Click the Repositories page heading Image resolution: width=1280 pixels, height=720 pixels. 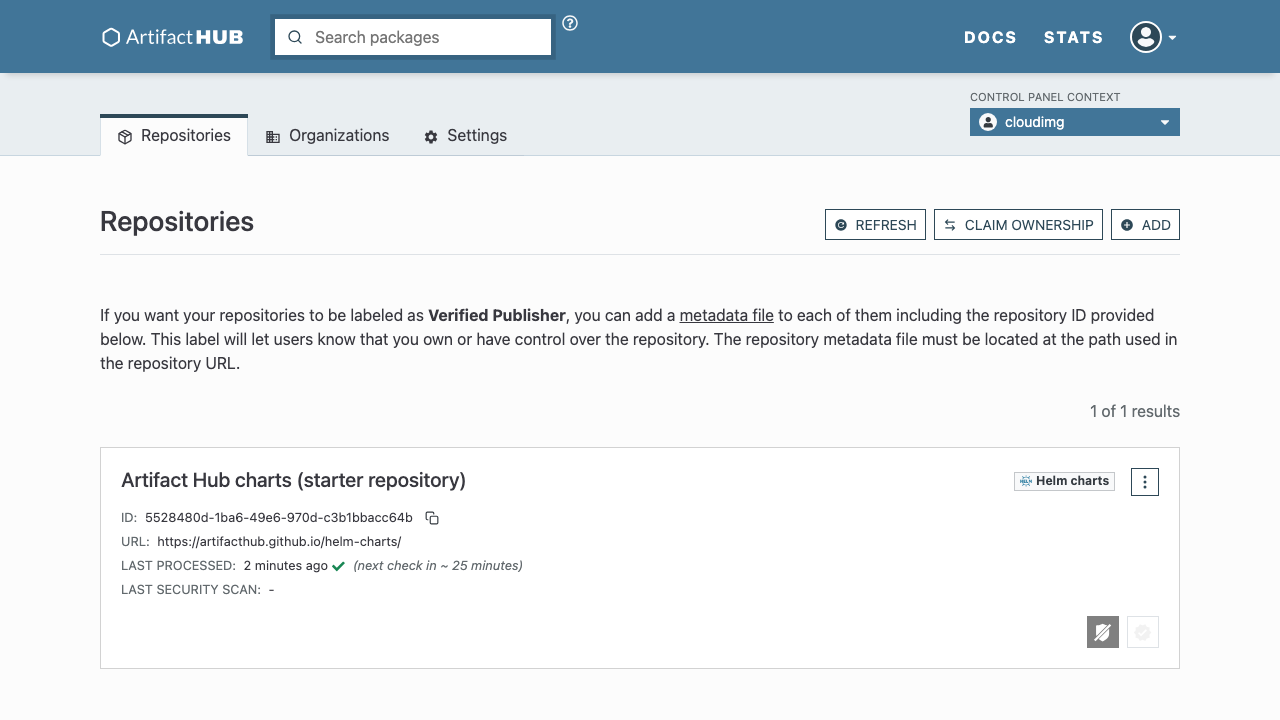177,222
